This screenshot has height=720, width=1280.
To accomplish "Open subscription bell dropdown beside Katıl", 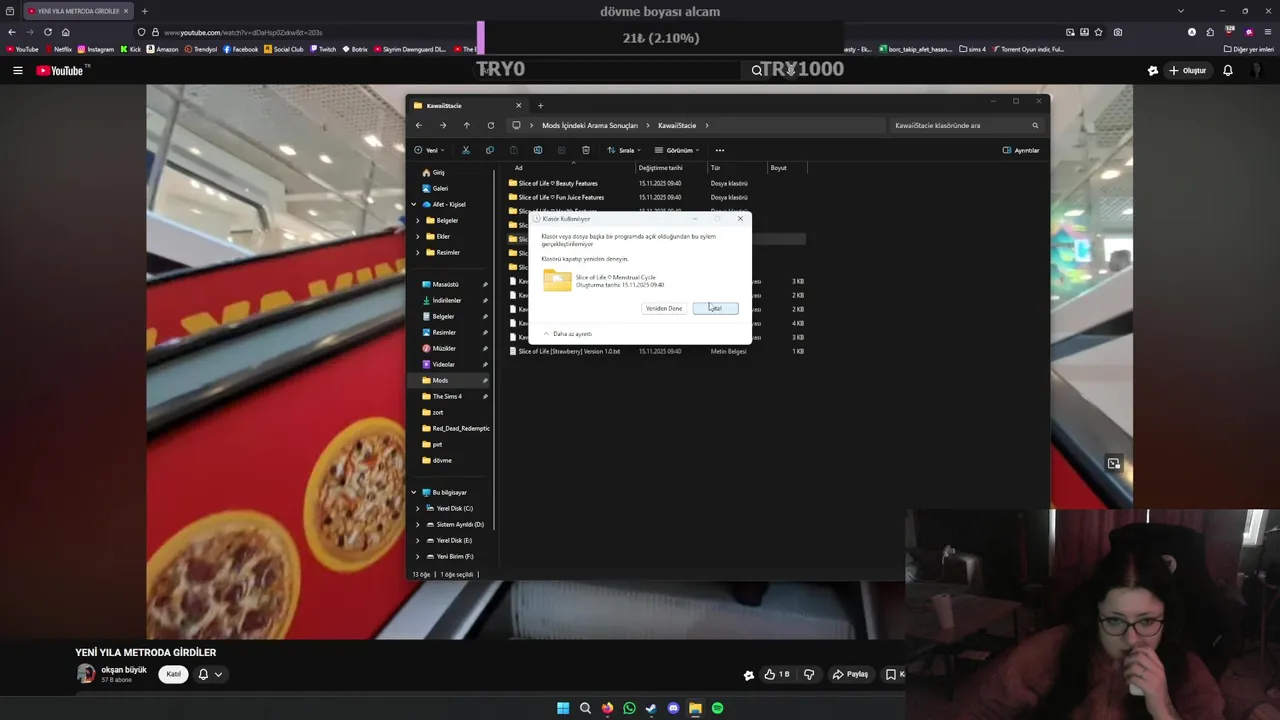I will pyautogui.click(x=209, y=674).
